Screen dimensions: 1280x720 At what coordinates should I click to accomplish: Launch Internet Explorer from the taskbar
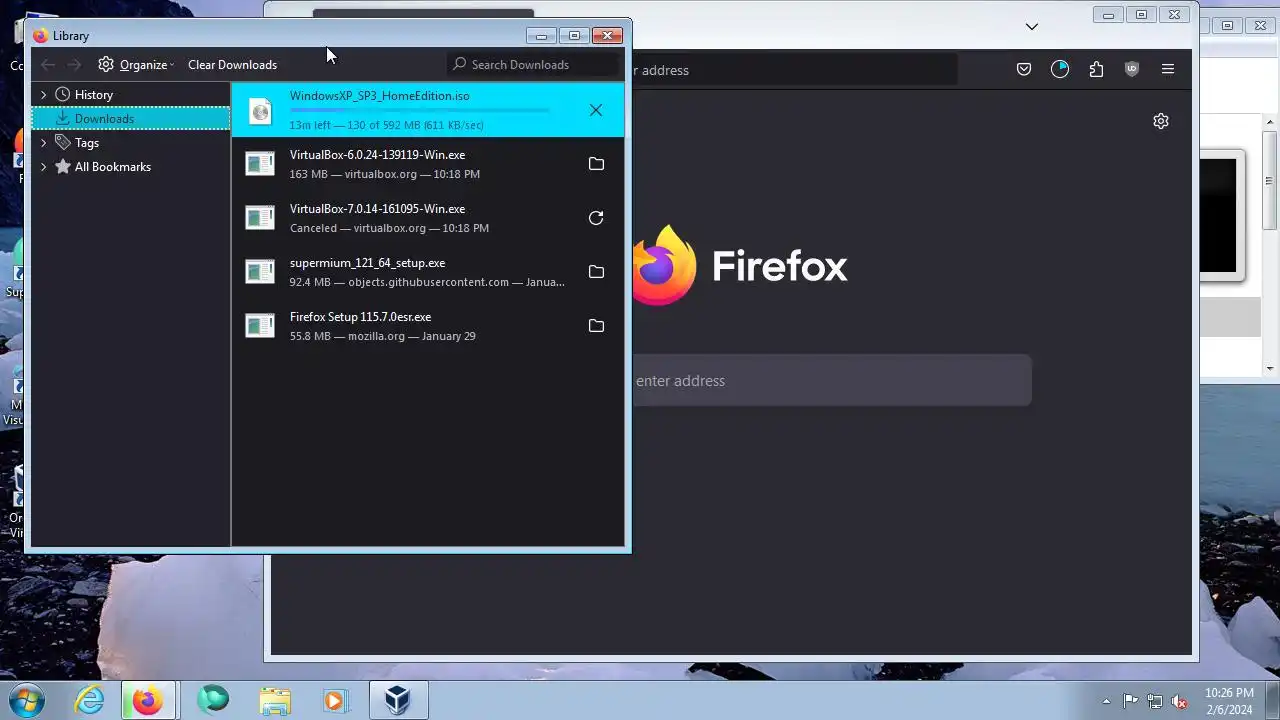[90, 700]
